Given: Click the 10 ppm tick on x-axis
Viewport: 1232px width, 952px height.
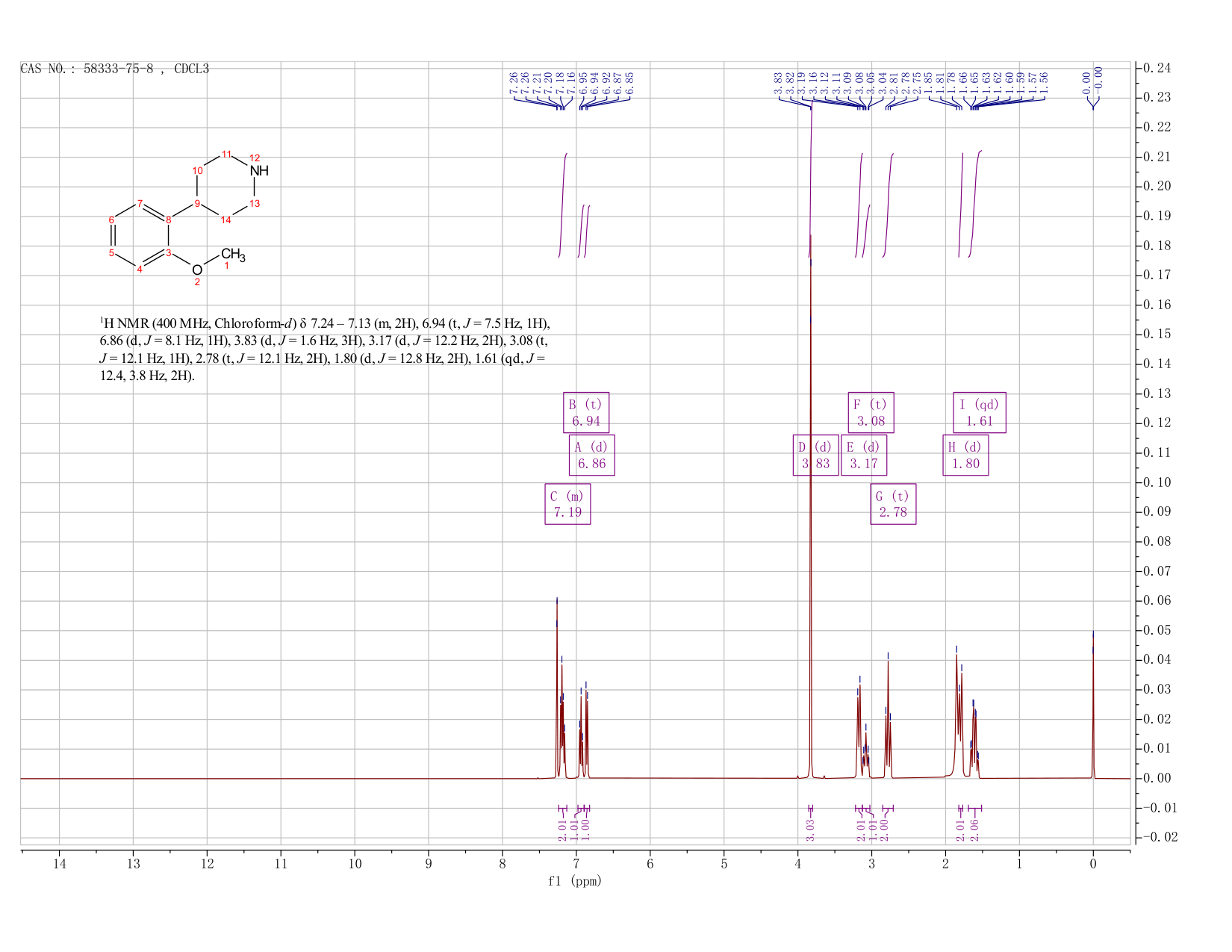Looking at the screenshot, I should [x=355, y=864].
